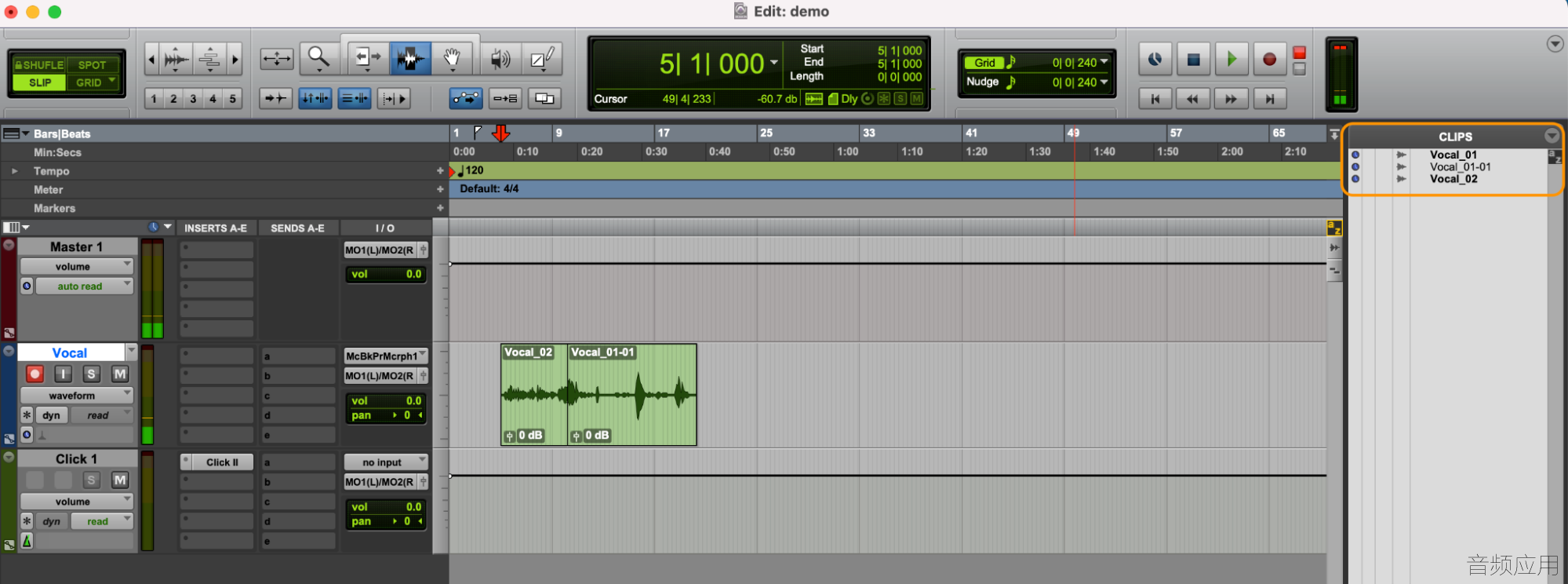Select Vocal_01-01 in Clips list

[x=1460, y=166]
